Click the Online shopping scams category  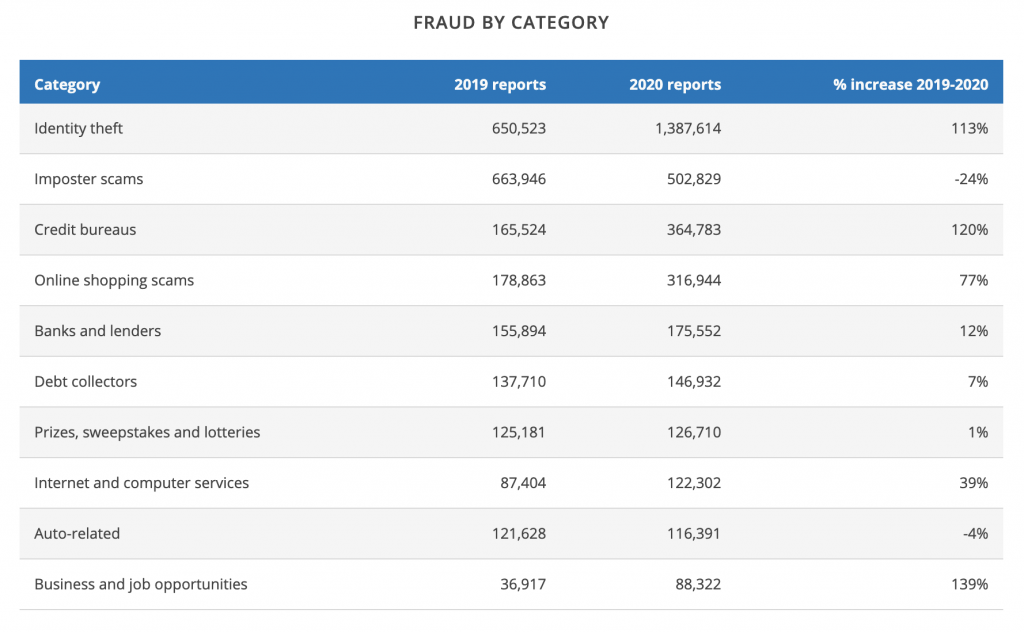[x=114, y=280]
